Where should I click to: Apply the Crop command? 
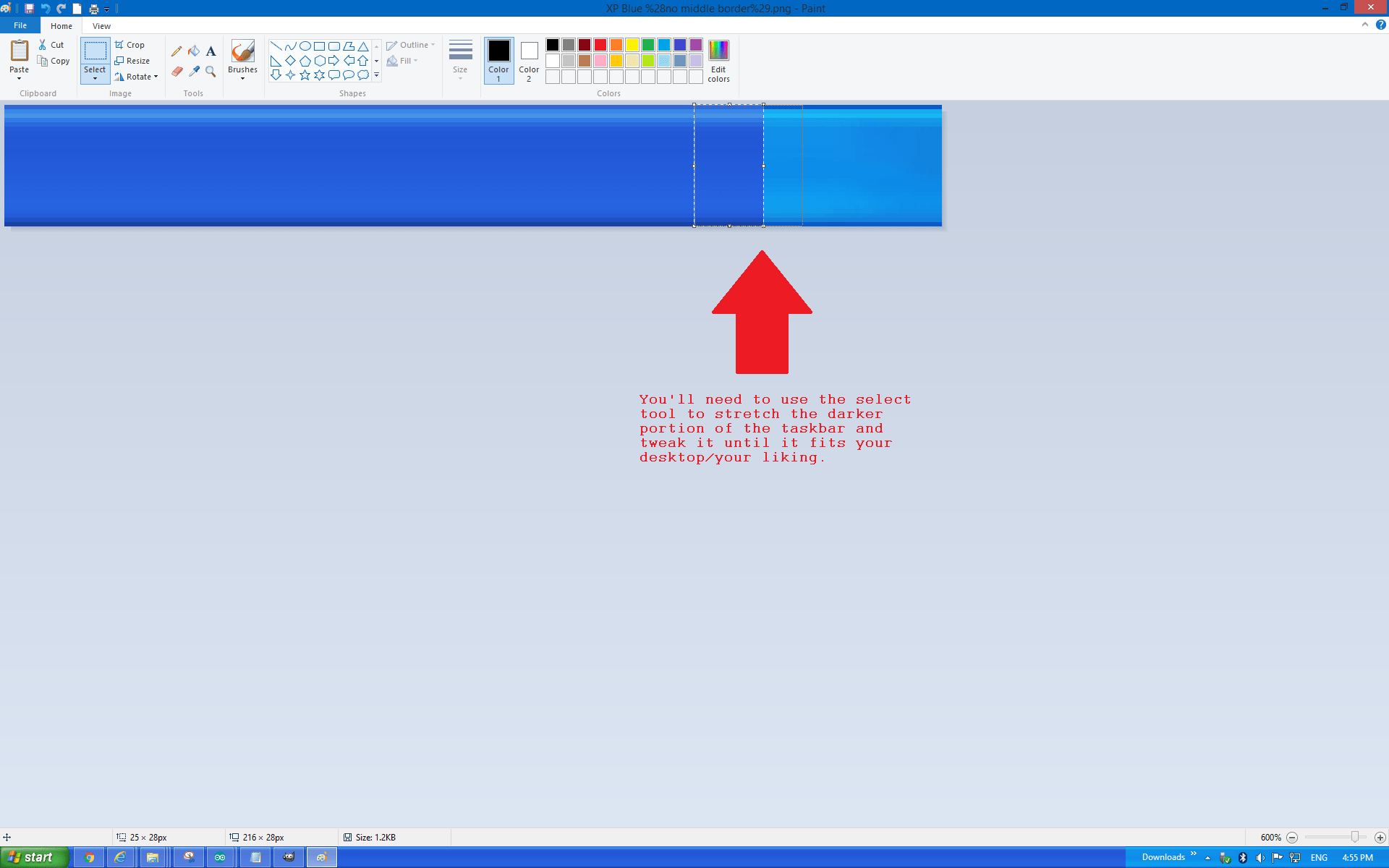(x=130, y=44)
